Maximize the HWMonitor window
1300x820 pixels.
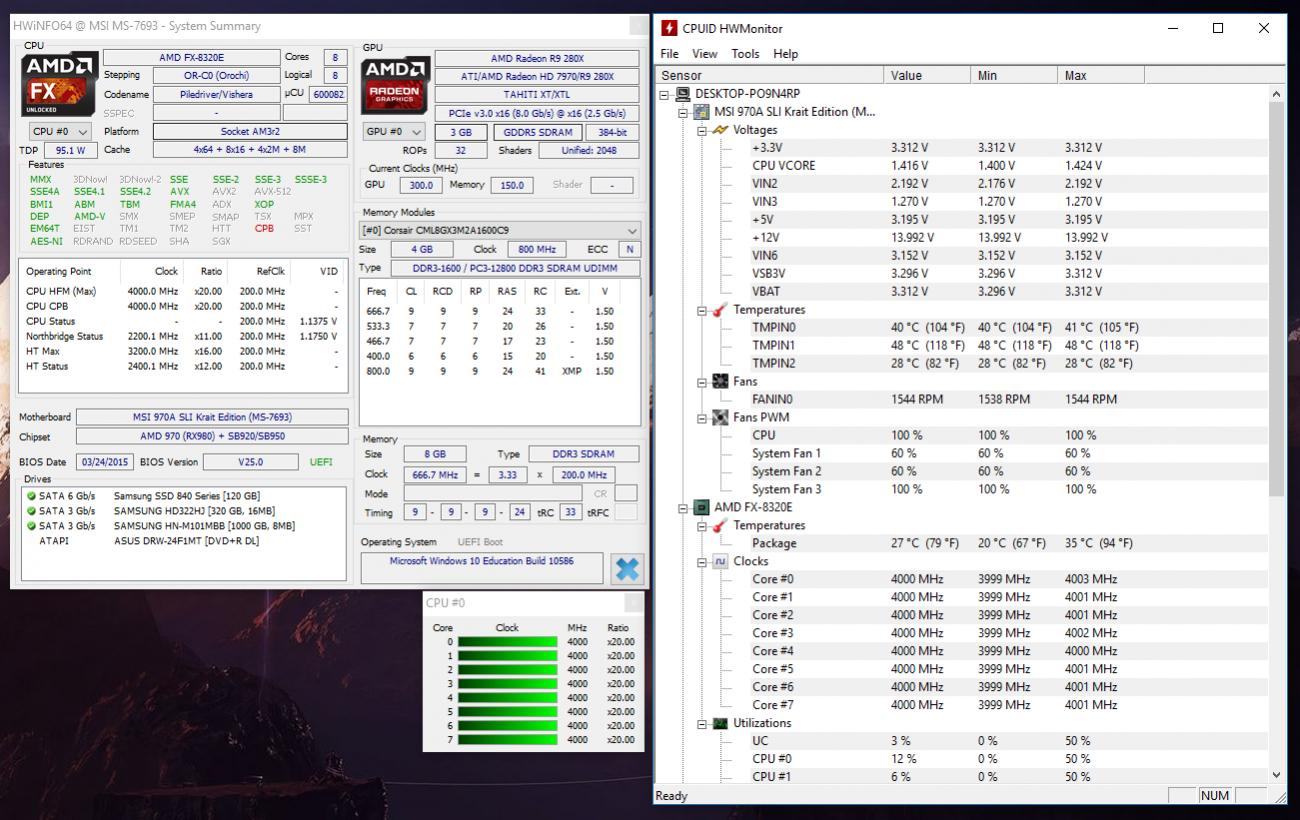click(1218, 28)
